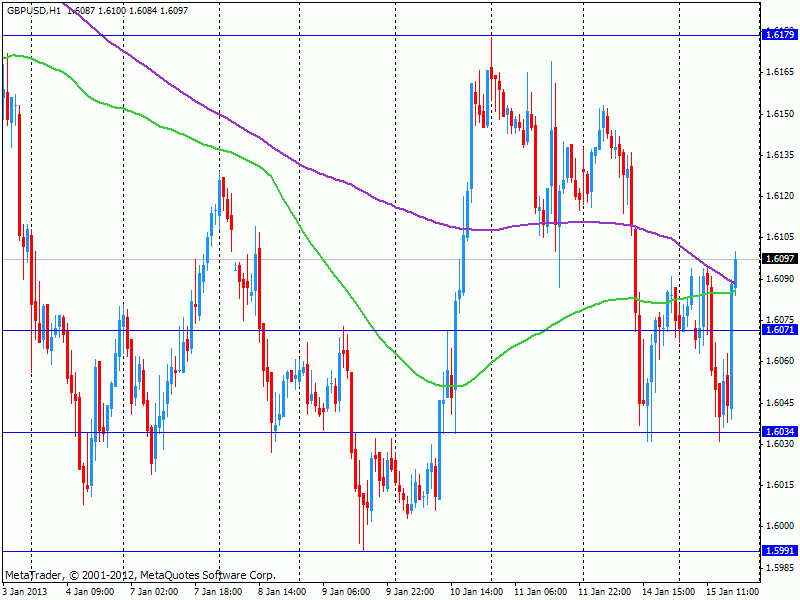Viewport: 800px width, 600px height.
Task: Click the MetaTrader copyright text
Action: click(140, 576)
